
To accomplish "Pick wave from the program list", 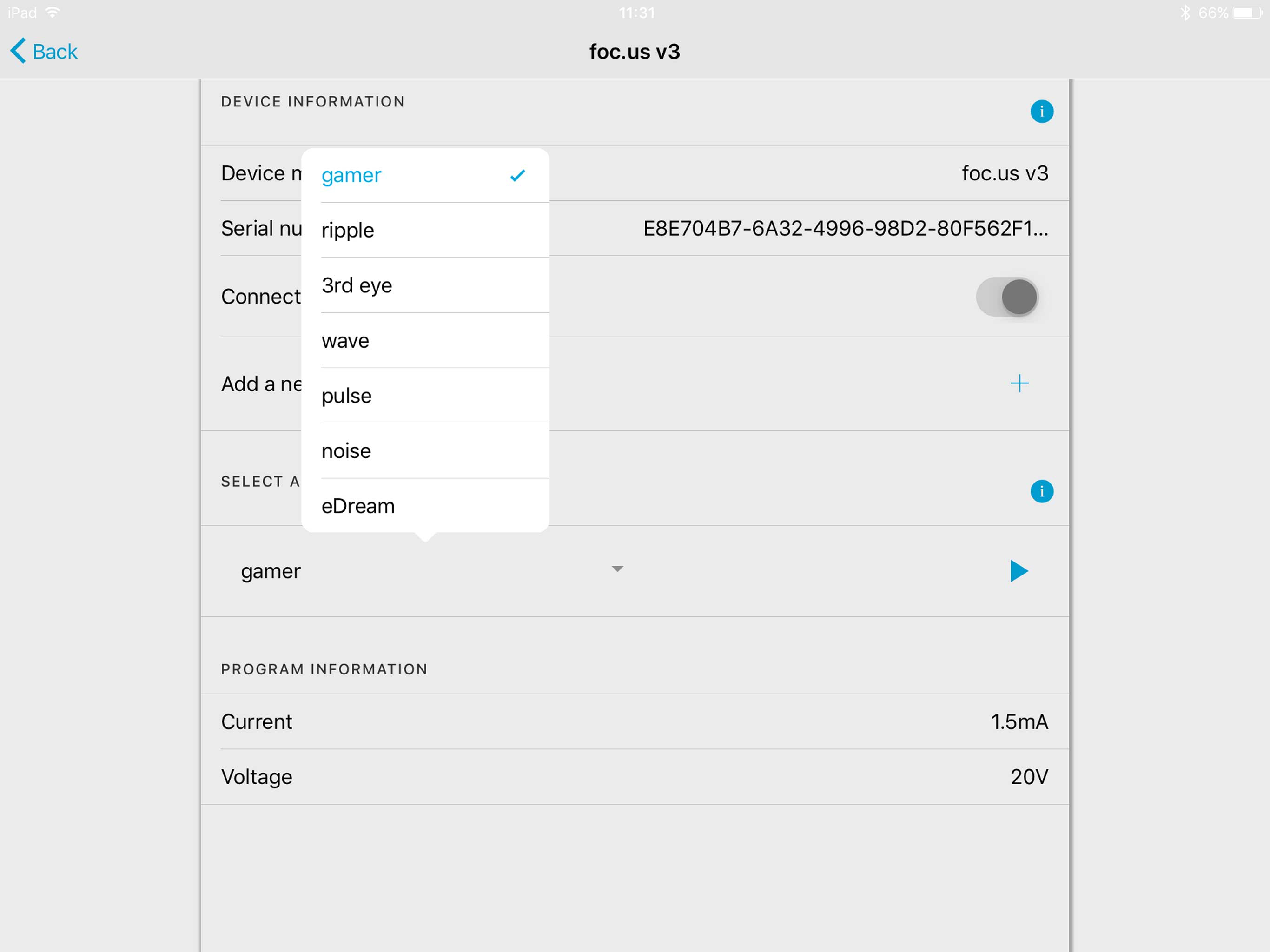I will [425, 340].
